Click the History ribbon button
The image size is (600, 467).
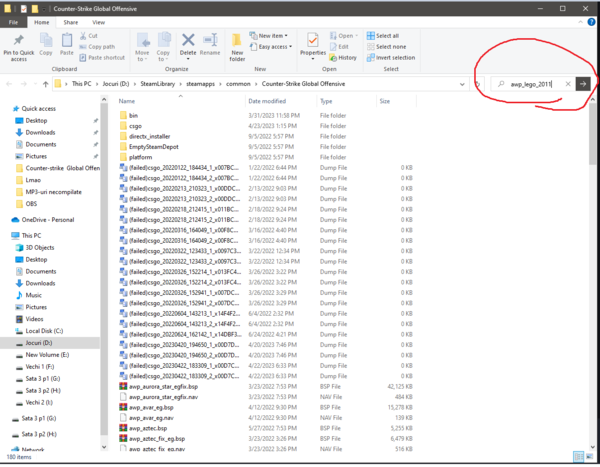pos(343,57)
